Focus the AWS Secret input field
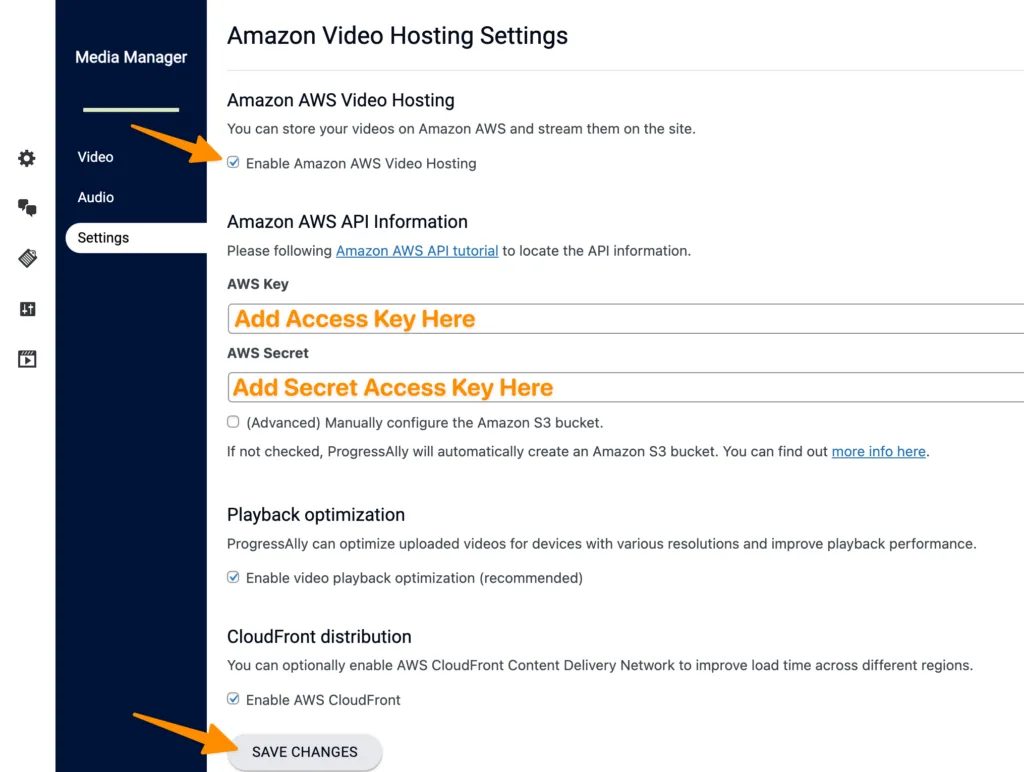 click(626, 387)
